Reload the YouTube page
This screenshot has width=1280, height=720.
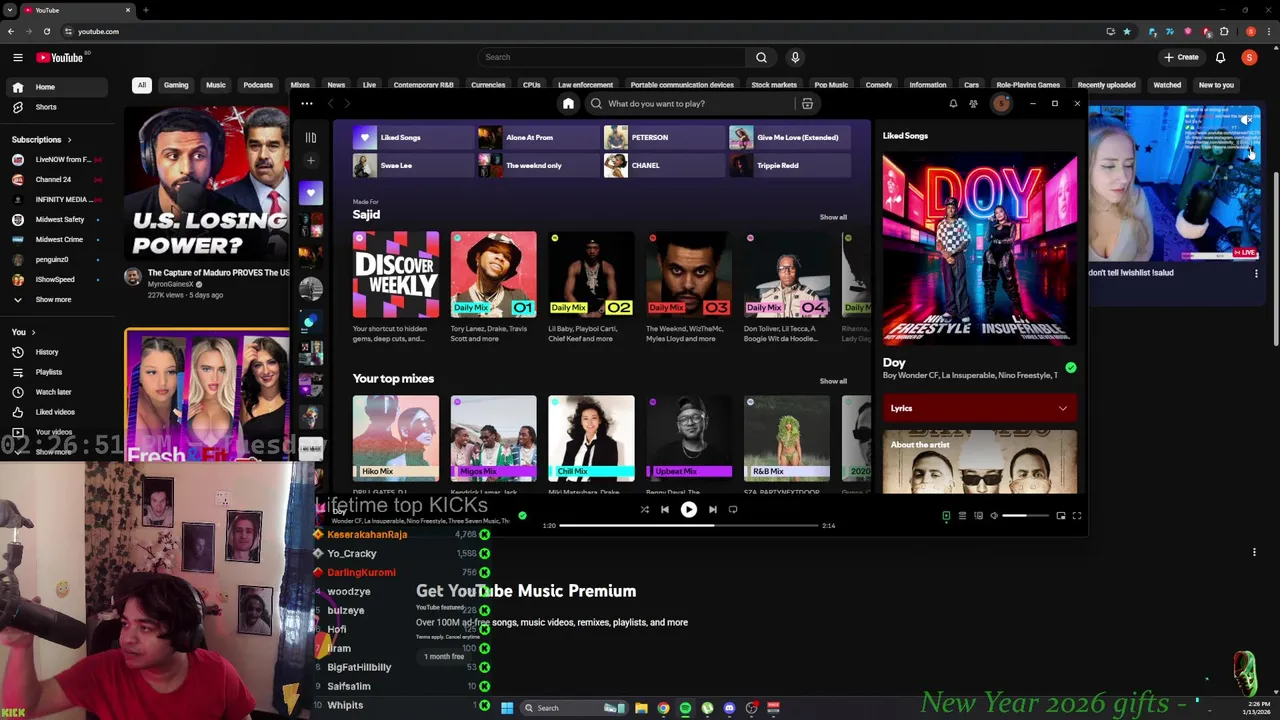(x=47, y=31)
